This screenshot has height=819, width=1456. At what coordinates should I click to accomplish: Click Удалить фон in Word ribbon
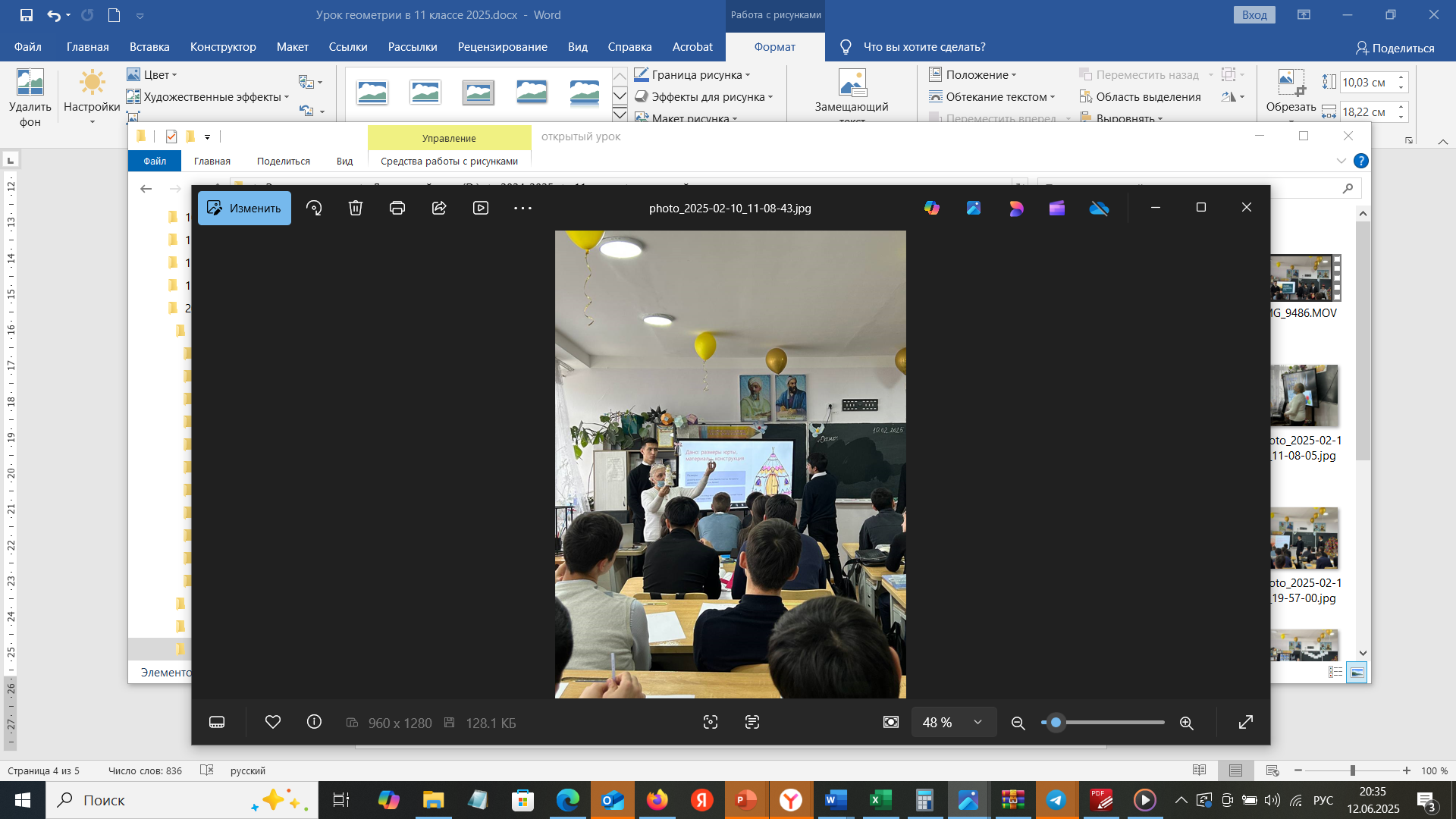pos(30,97)
